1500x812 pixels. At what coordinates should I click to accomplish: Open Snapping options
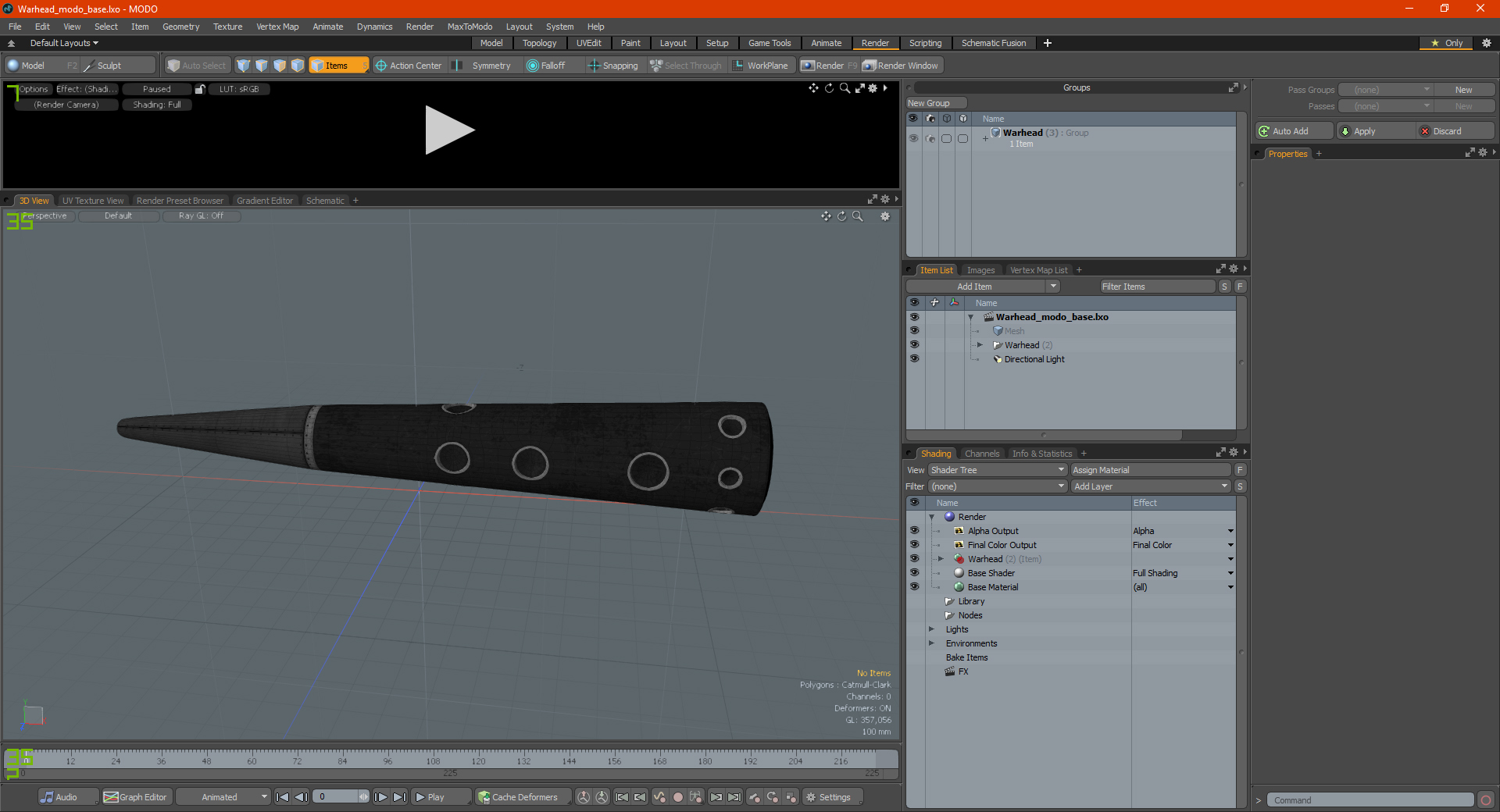pyautogui.click(x=613, y=66)
